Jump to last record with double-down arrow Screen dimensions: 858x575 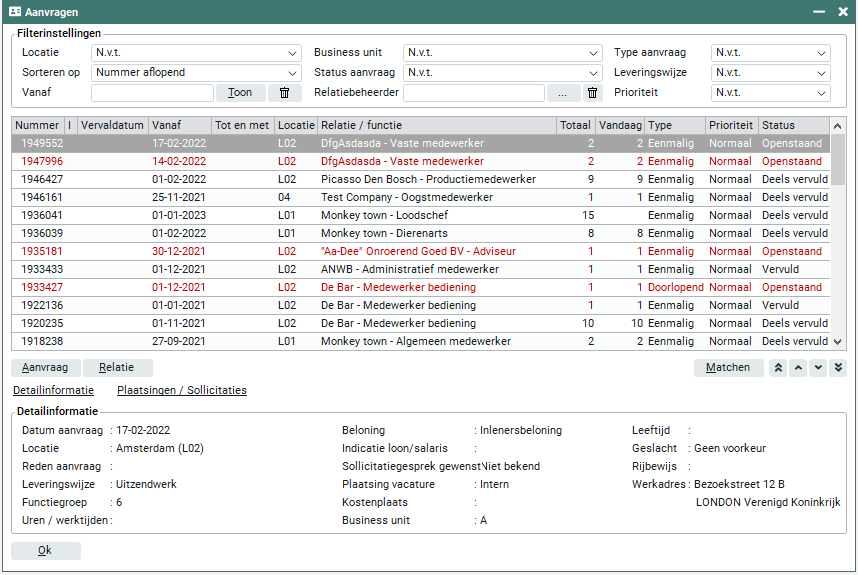[x=838, y=368]
